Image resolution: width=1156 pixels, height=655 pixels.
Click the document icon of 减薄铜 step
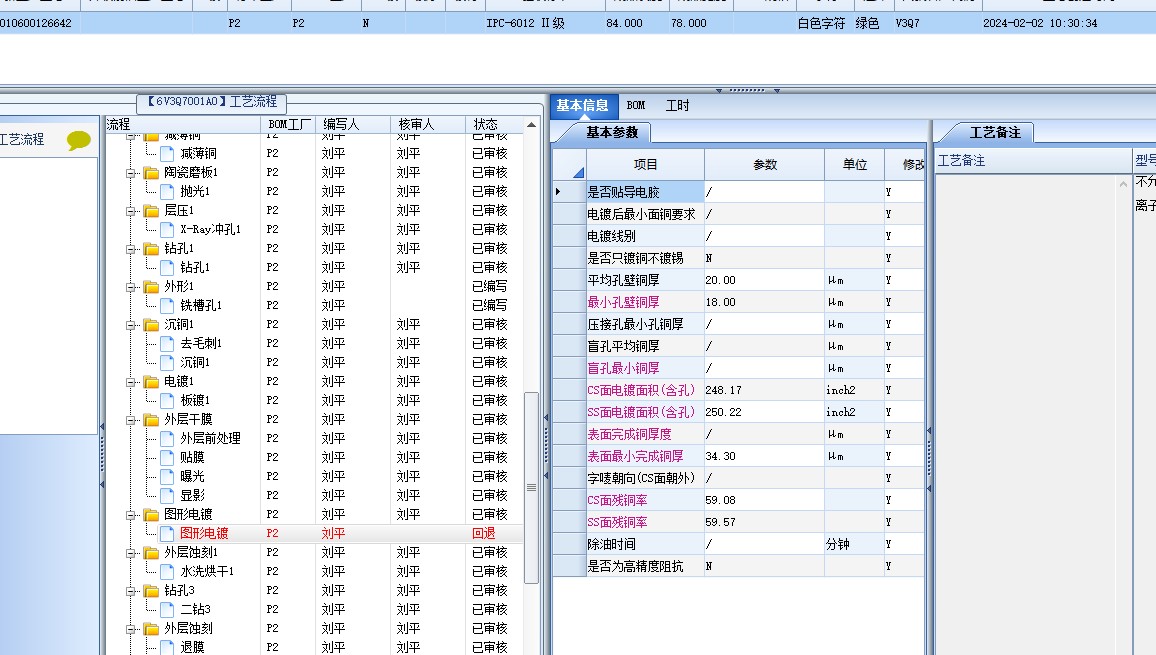coord(167,153)
